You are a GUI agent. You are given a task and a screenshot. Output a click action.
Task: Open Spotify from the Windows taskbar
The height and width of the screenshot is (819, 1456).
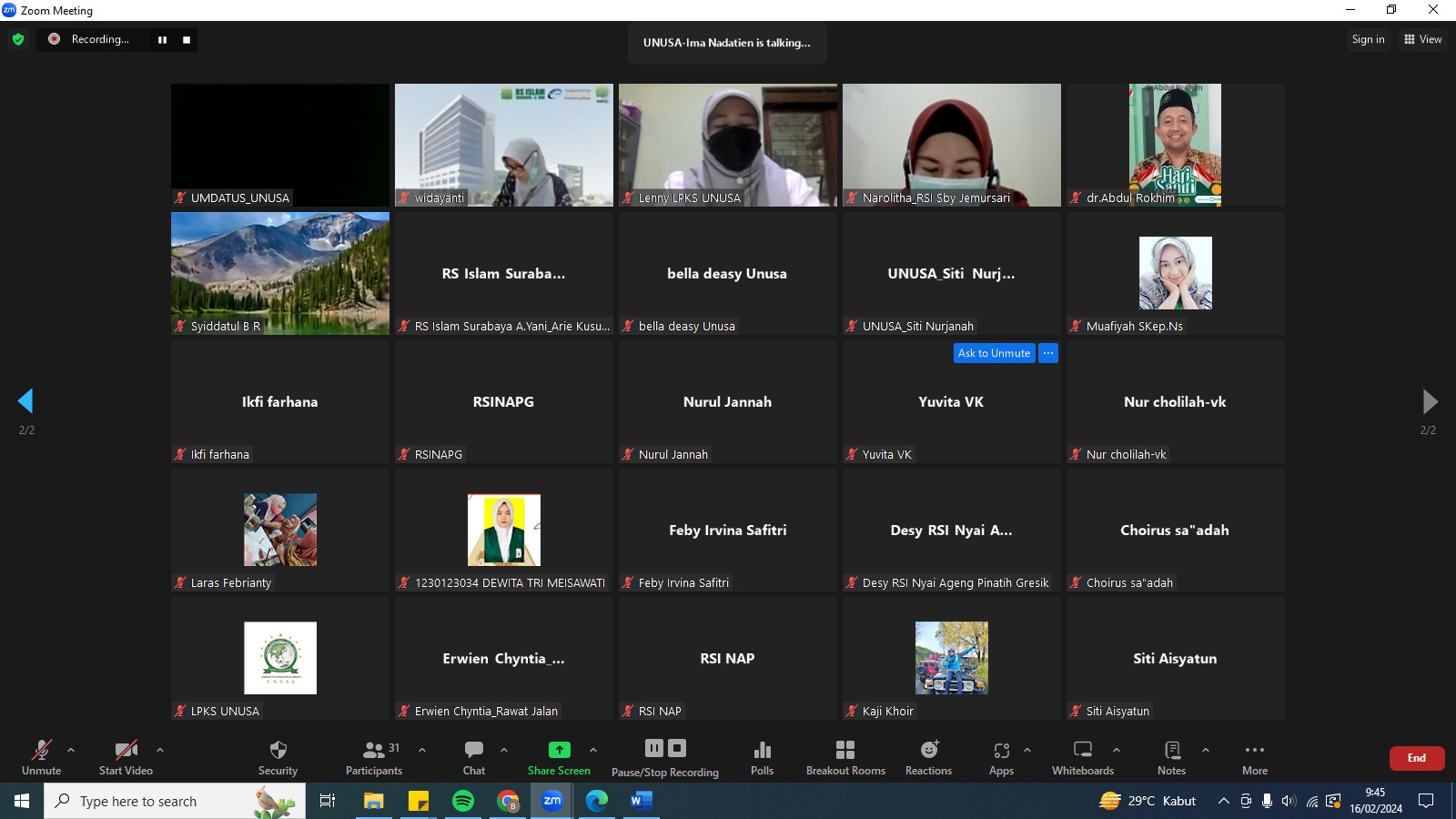[463, 801]
